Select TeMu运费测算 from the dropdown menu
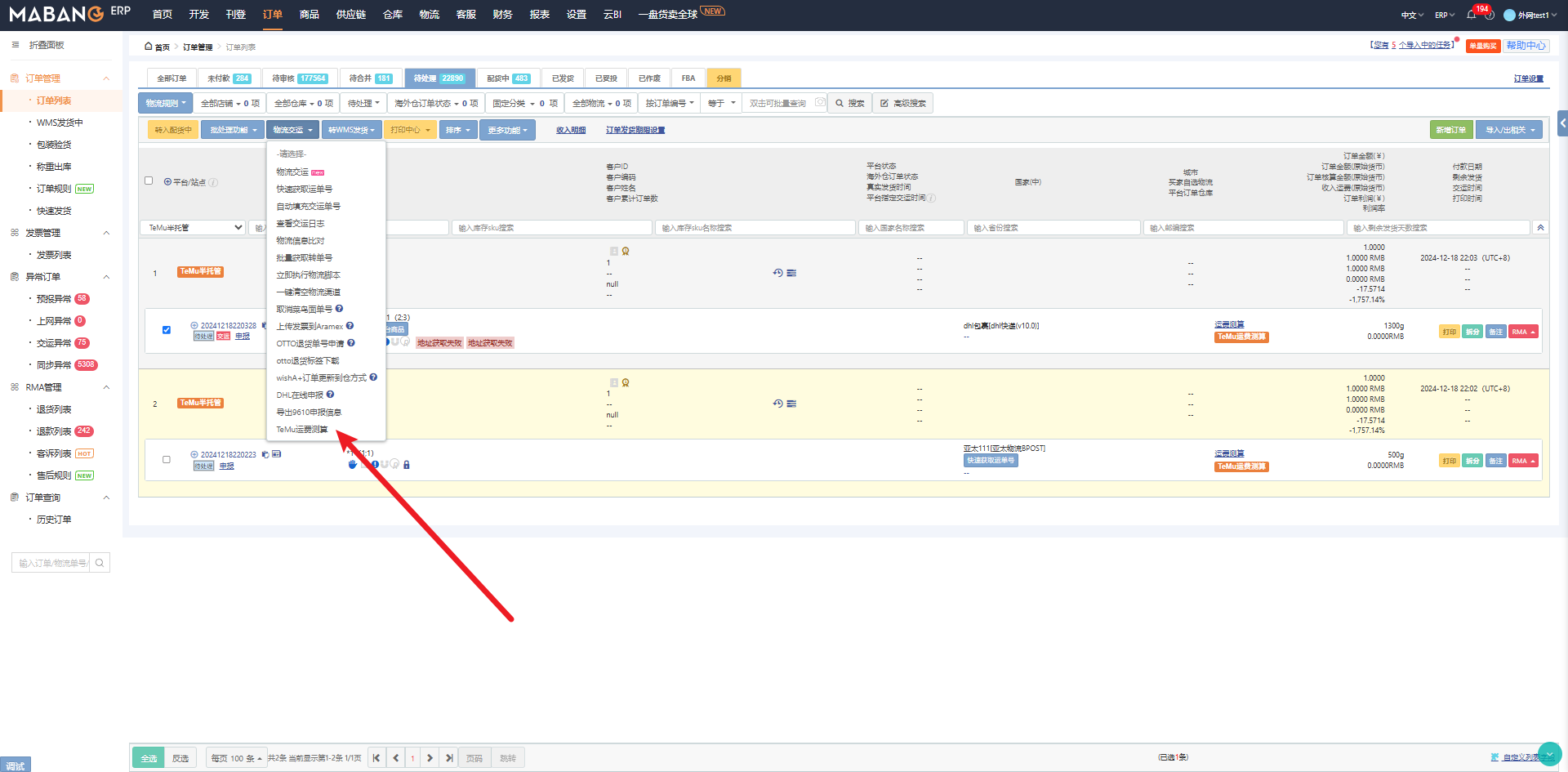 [x=302, y=430]
